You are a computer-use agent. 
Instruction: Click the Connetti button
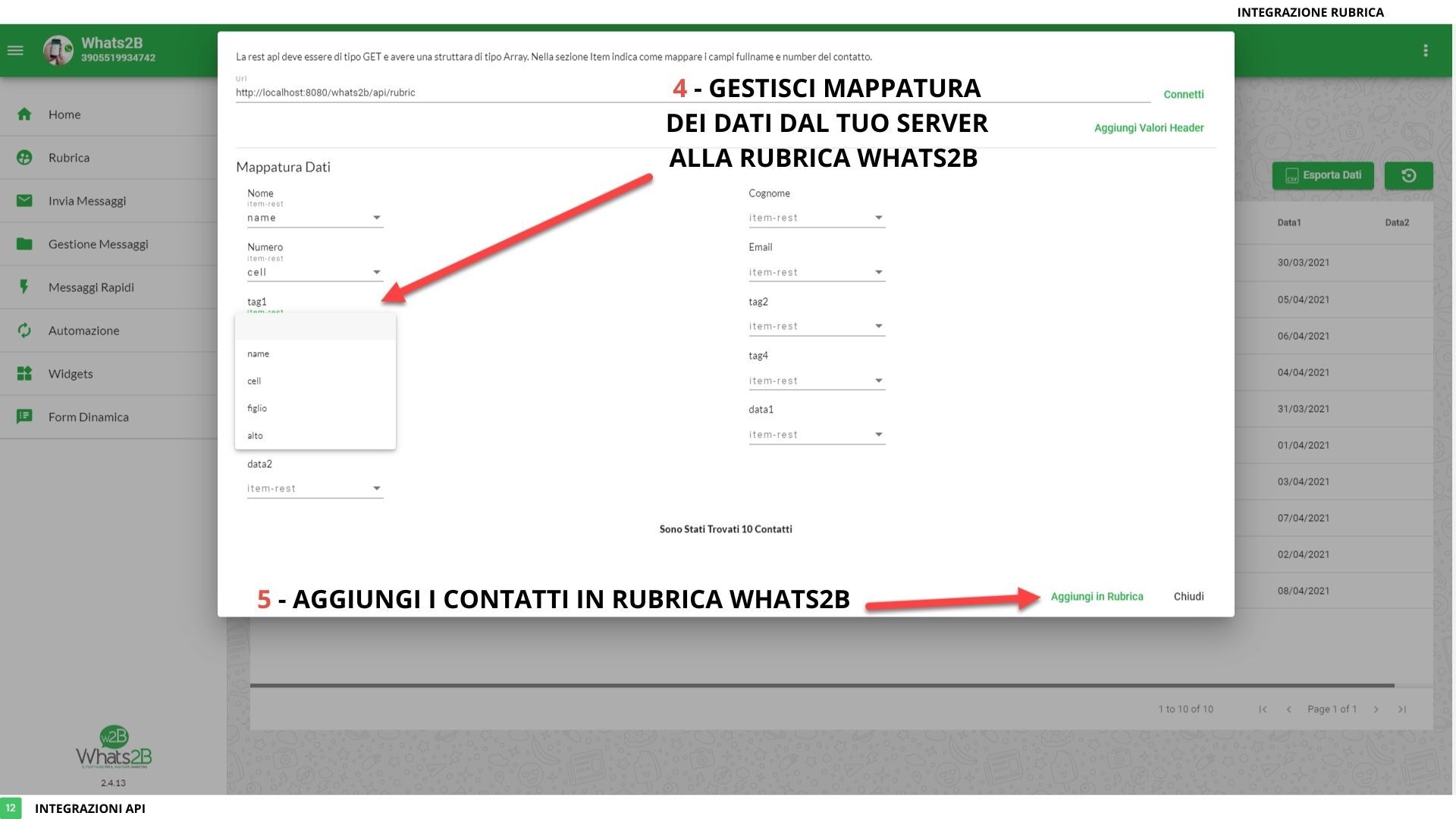(1184, 95)
